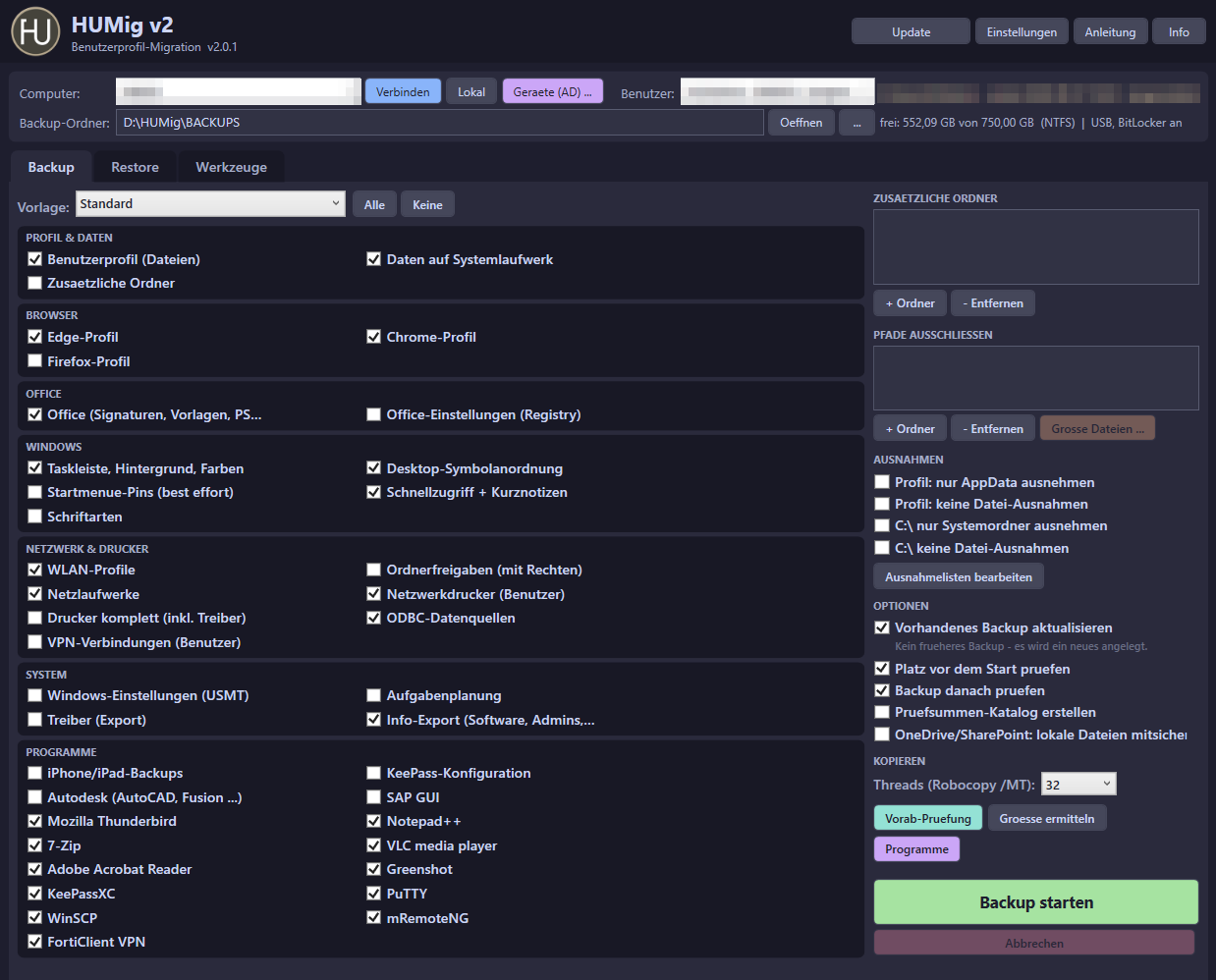Select Alle template items
Image resolution: width=1216 pixels, height=980 pixels.
tap(374, 204)
